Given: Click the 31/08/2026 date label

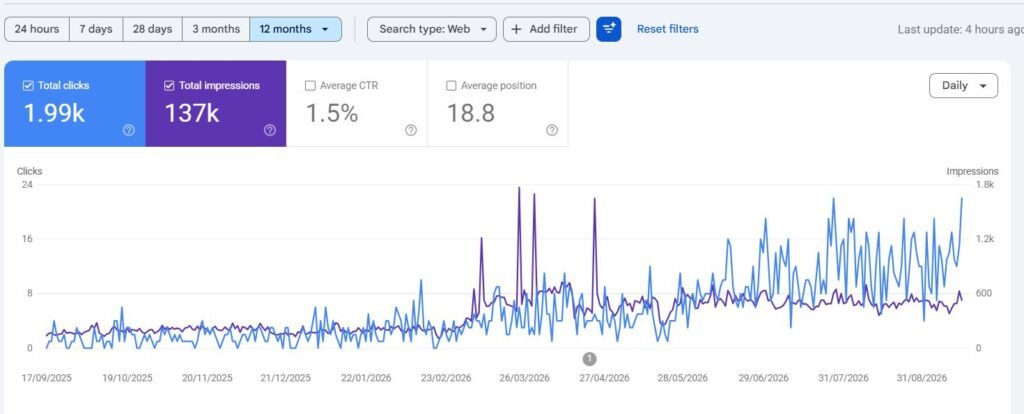Looking at the screenshot, I should [921, 378].
